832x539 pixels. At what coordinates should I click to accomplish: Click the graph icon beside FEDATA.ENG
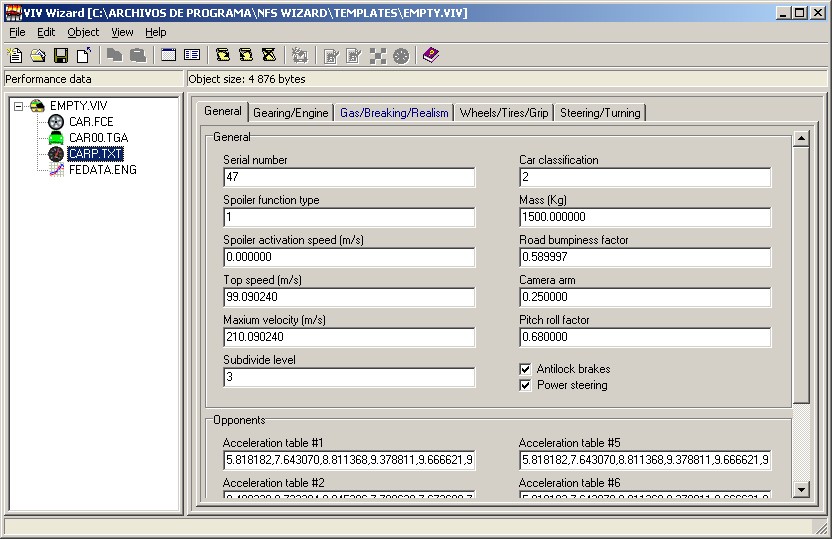pyautogui.click(x=55, y=170)
